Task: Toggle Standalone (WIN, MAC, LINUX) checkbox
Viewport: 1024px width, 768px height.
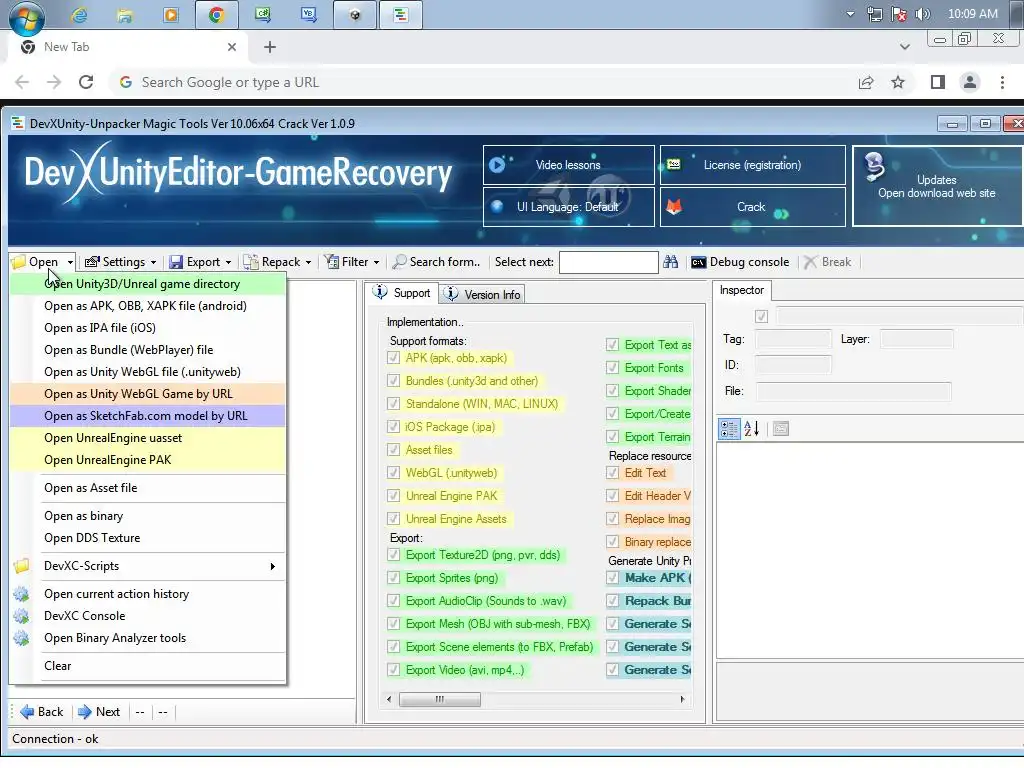Action: tap(393, 404)
